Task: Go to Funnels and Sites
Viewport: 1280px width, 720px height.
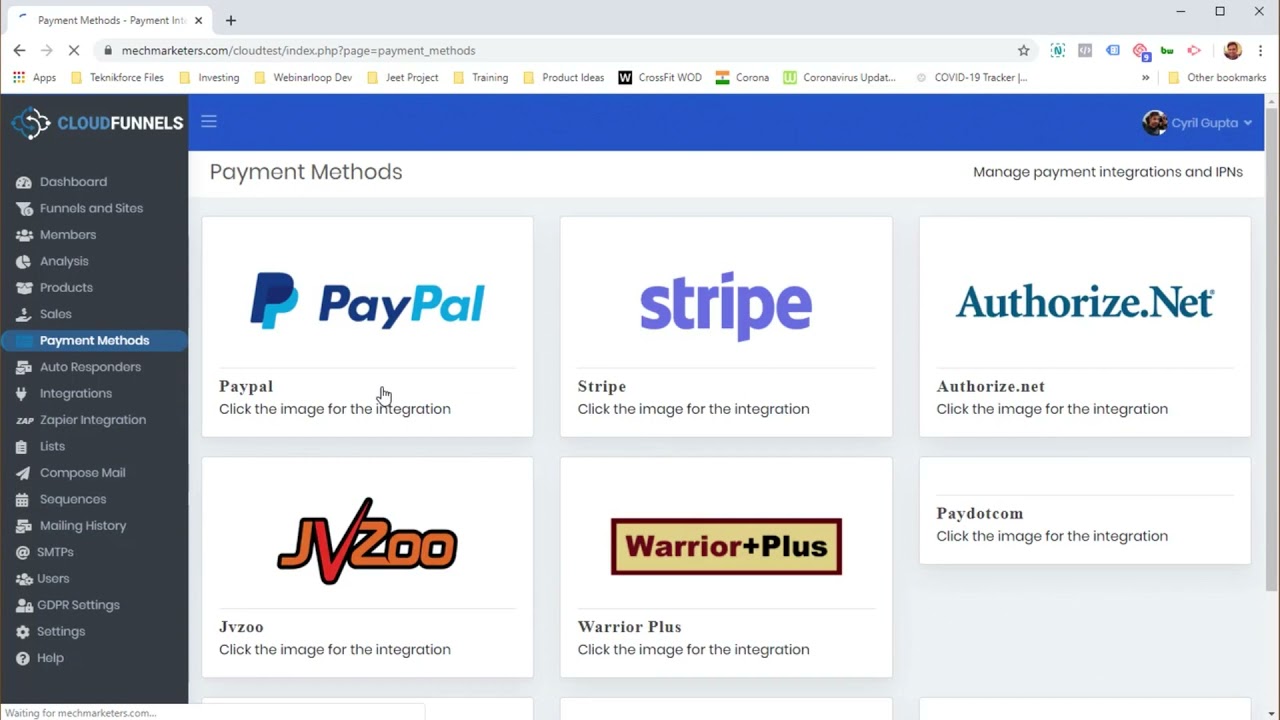Action: (91, 208)
